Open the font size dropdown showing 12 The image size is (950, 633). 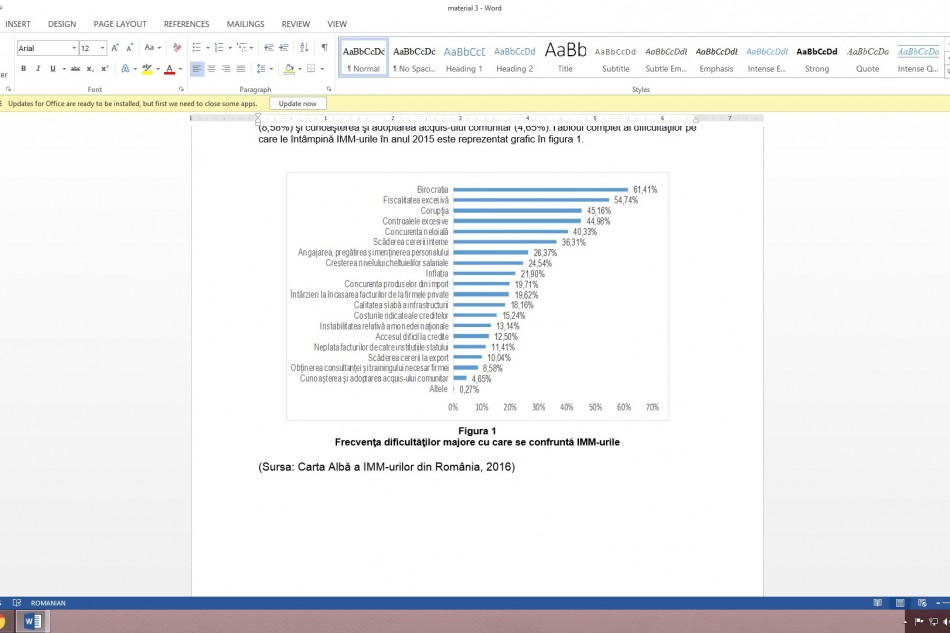101,48
